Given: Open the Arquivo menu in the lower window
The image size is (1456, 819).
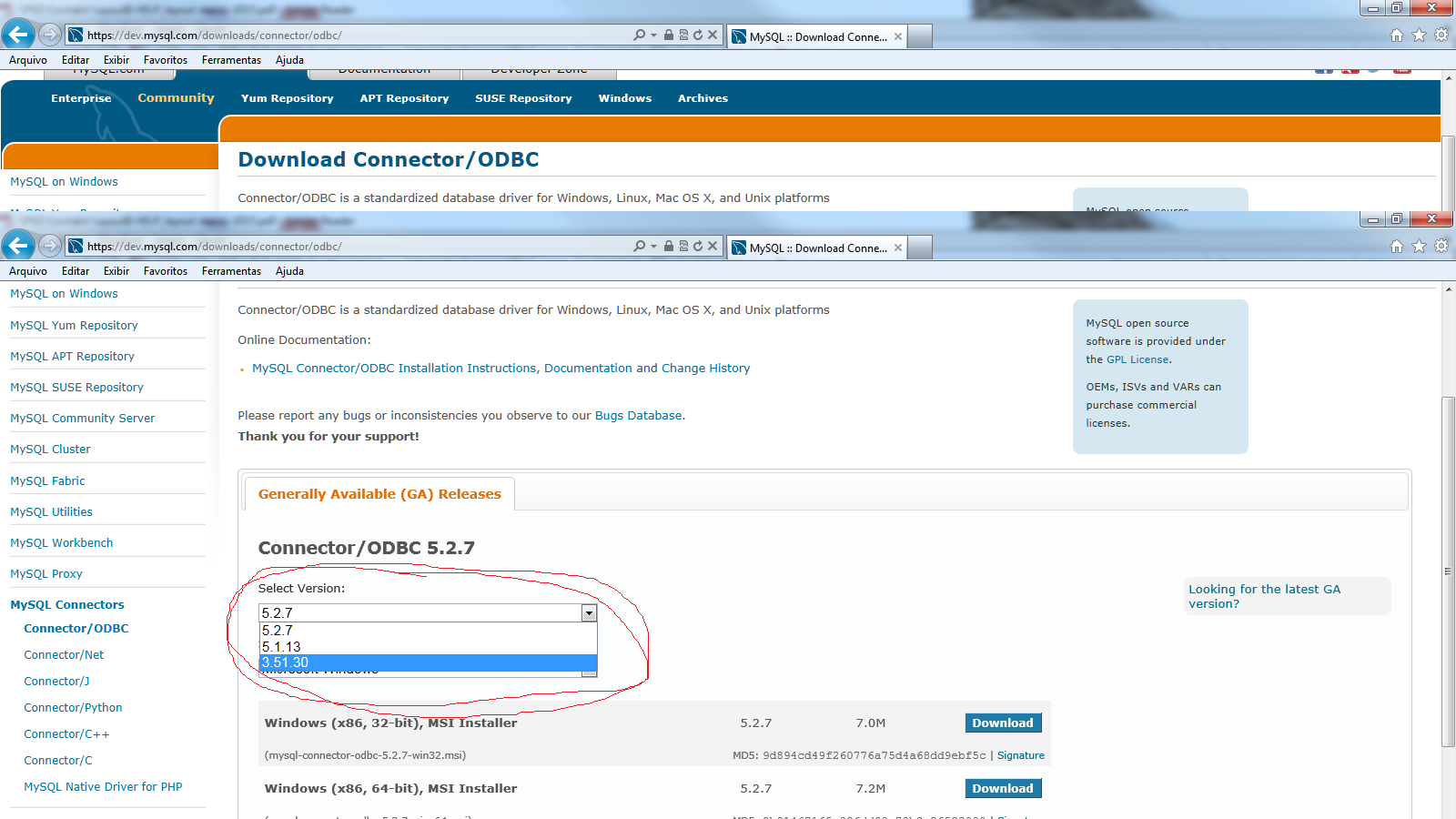Looking at the screenshot, I should (28, 271).
